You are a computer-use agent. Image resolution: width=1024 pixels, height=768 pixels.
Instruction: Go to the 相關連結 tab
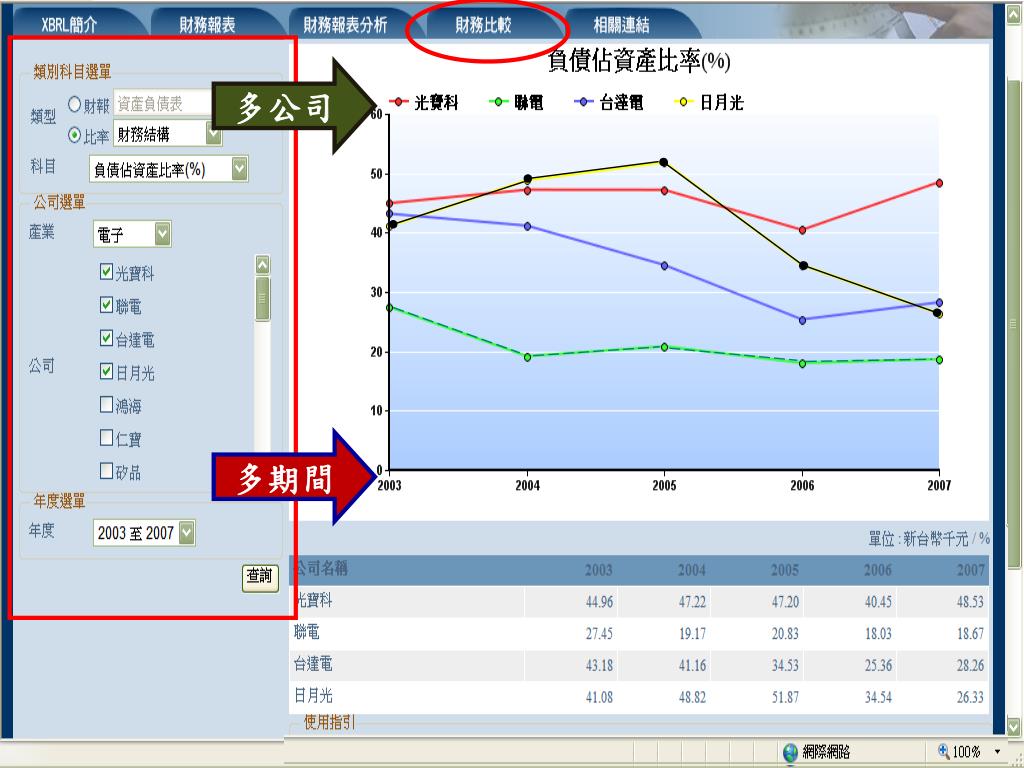coord(621,25)
